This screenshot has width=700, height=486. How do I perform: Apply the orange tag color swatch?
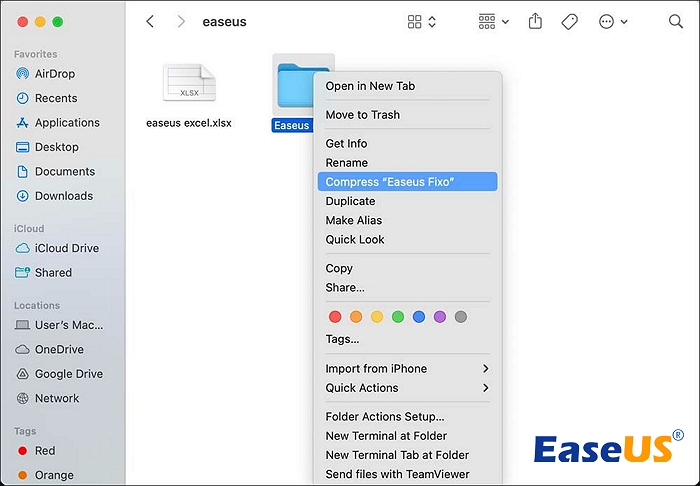point(356,317)
